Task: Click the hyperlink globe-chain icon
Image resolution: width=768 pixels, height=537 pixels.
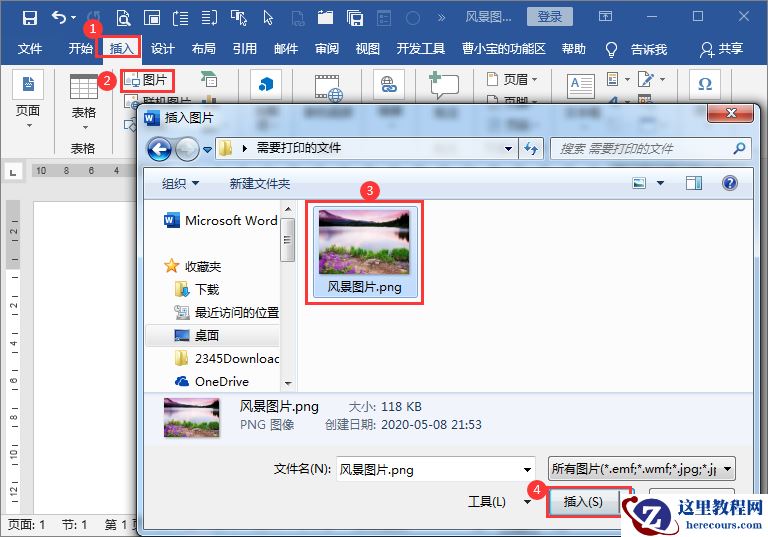Action: (388, 84)
